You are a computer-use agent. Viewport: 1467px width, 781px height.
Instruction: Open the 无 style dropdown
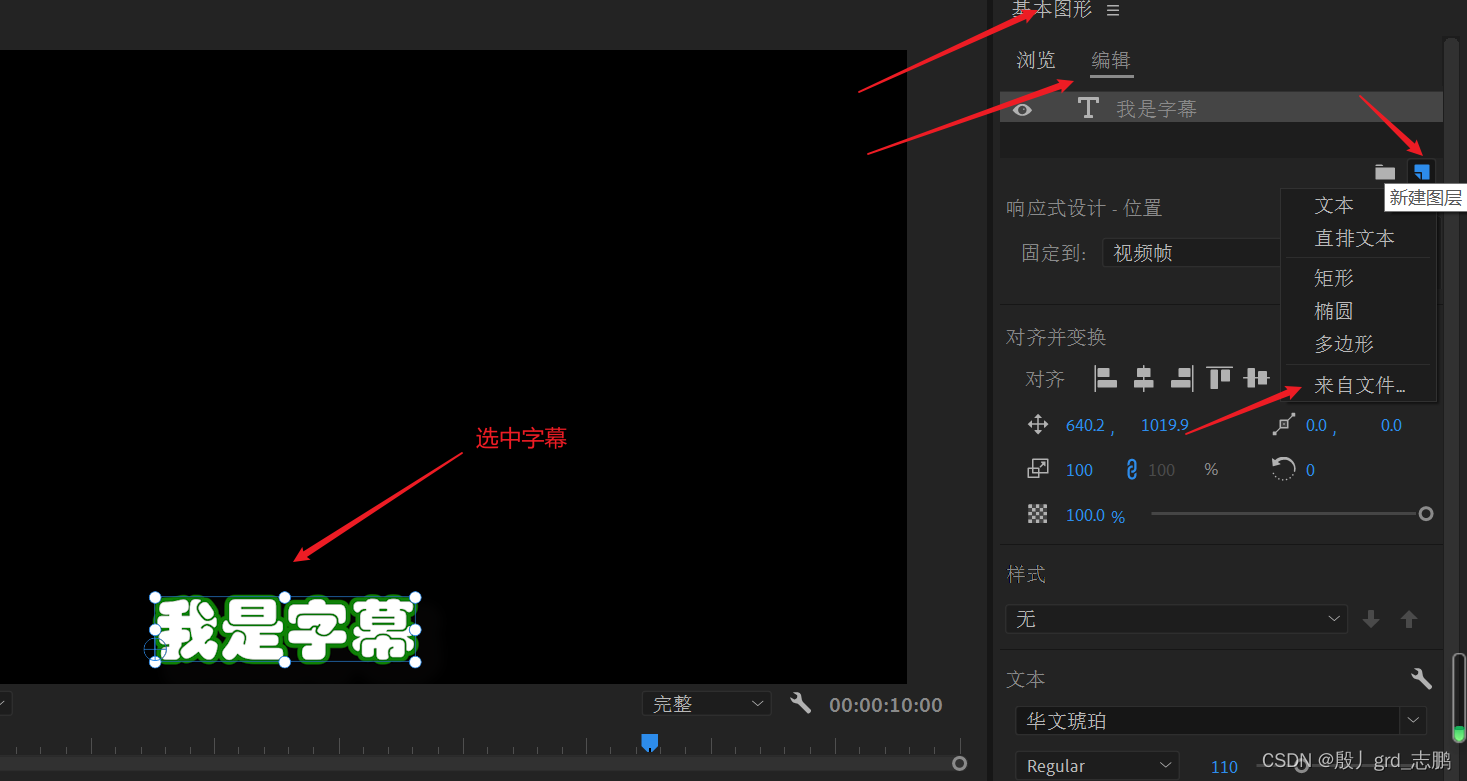pos(1177,619)
